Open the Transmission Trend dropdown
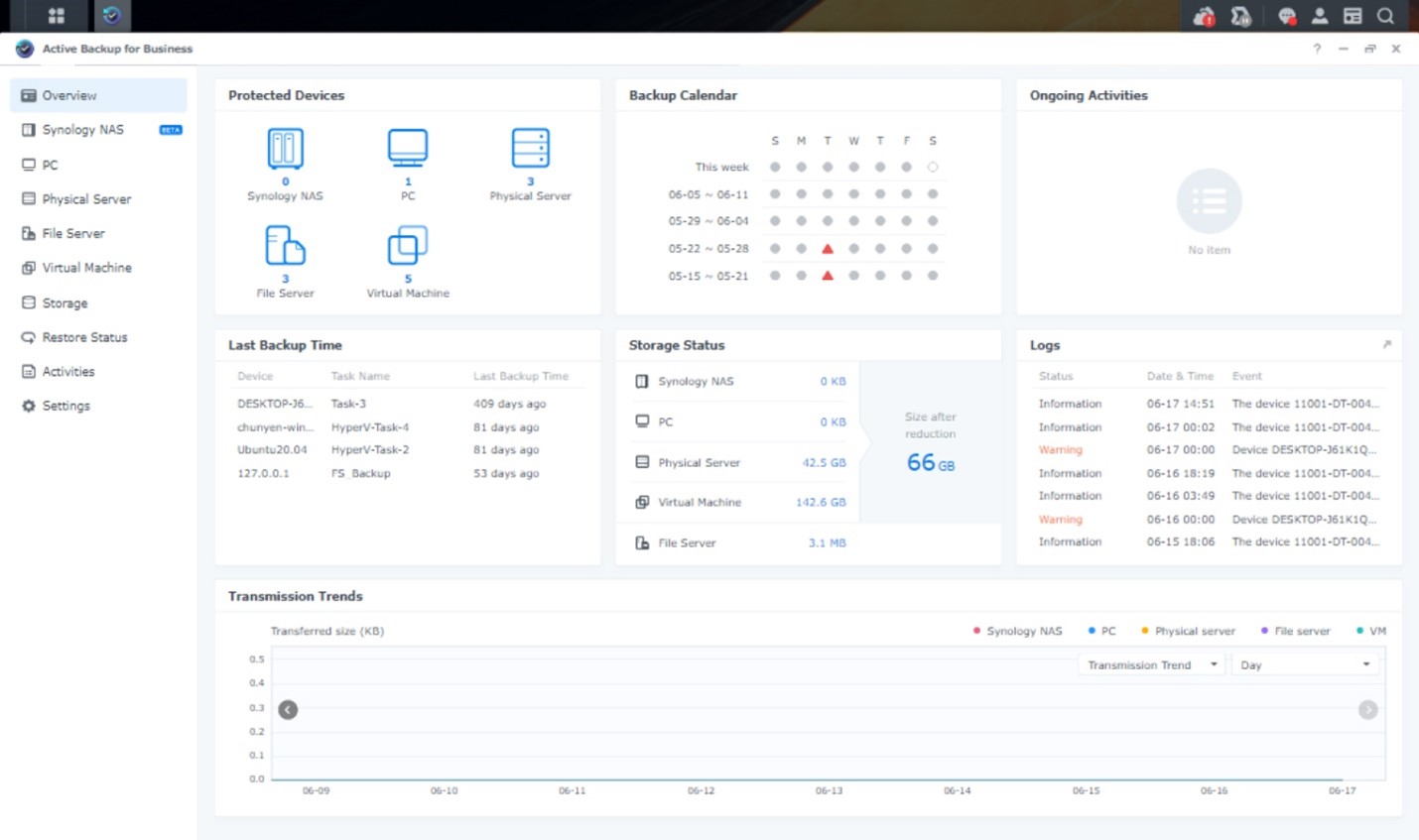The image size is (1419, 840). click(x=1151, y=664)
